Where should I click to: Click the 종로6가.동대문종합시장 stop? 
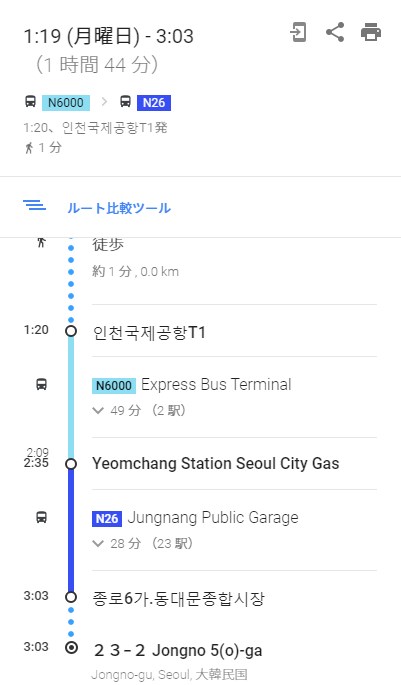[179, 598]
